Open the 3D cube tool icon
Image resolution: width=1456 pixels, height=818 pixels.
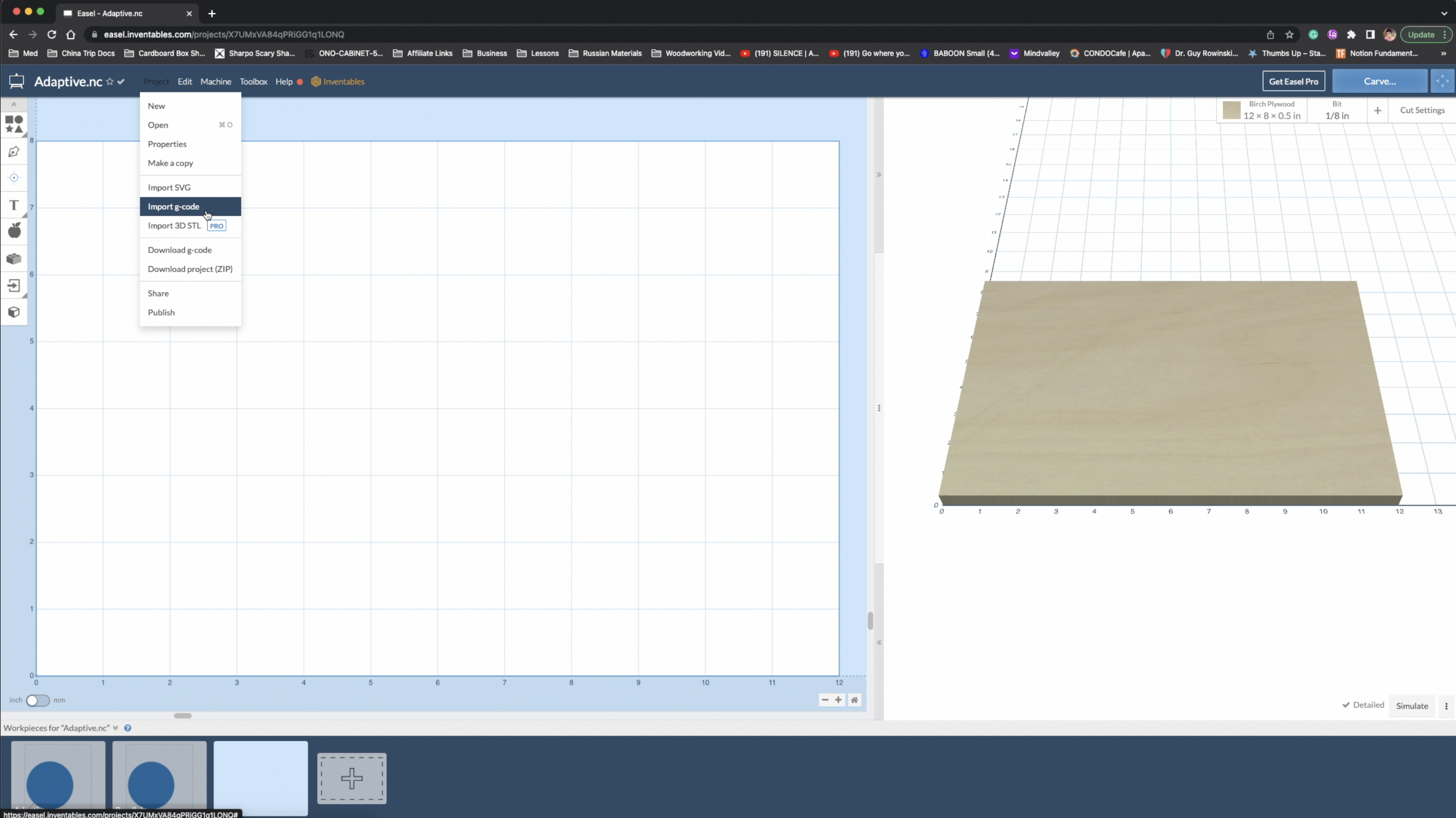click(x=14, y=312)
